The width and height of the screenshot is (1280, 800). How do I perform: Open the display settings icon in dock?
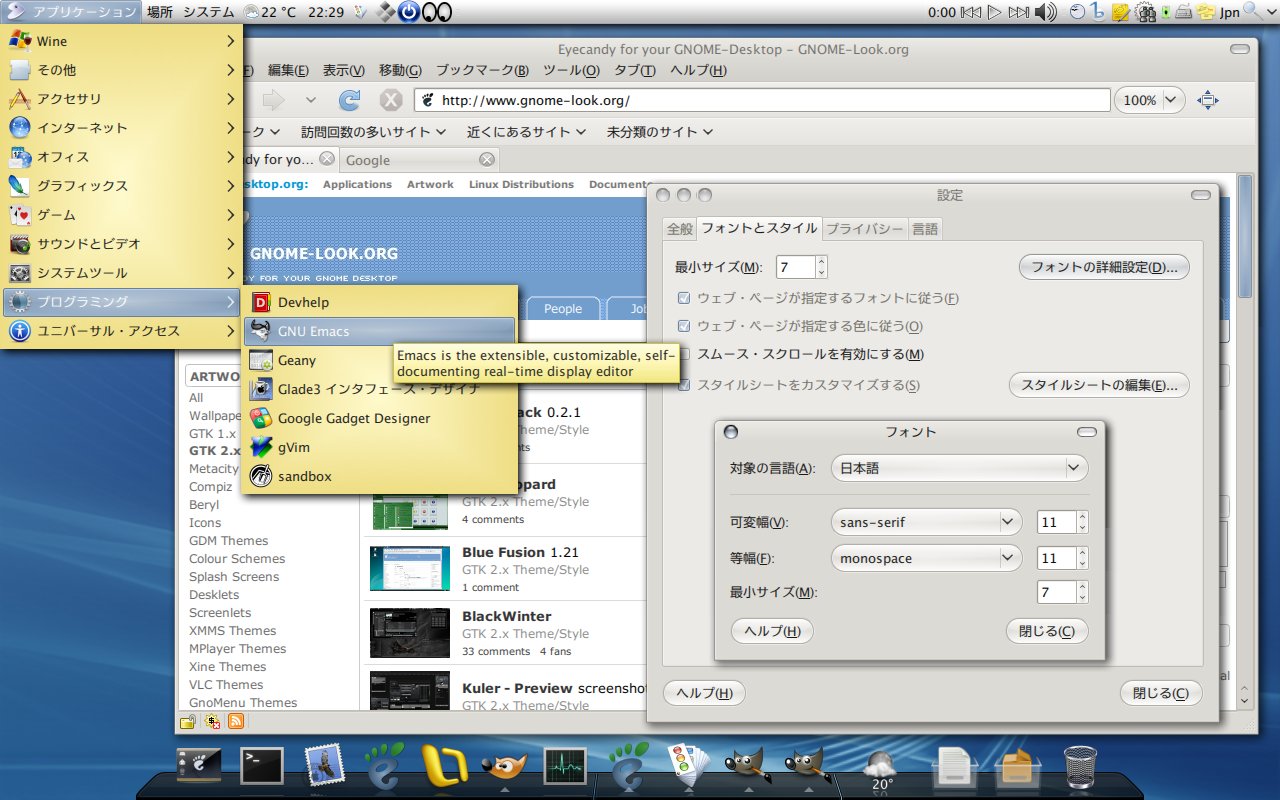(x=198, y=766)
